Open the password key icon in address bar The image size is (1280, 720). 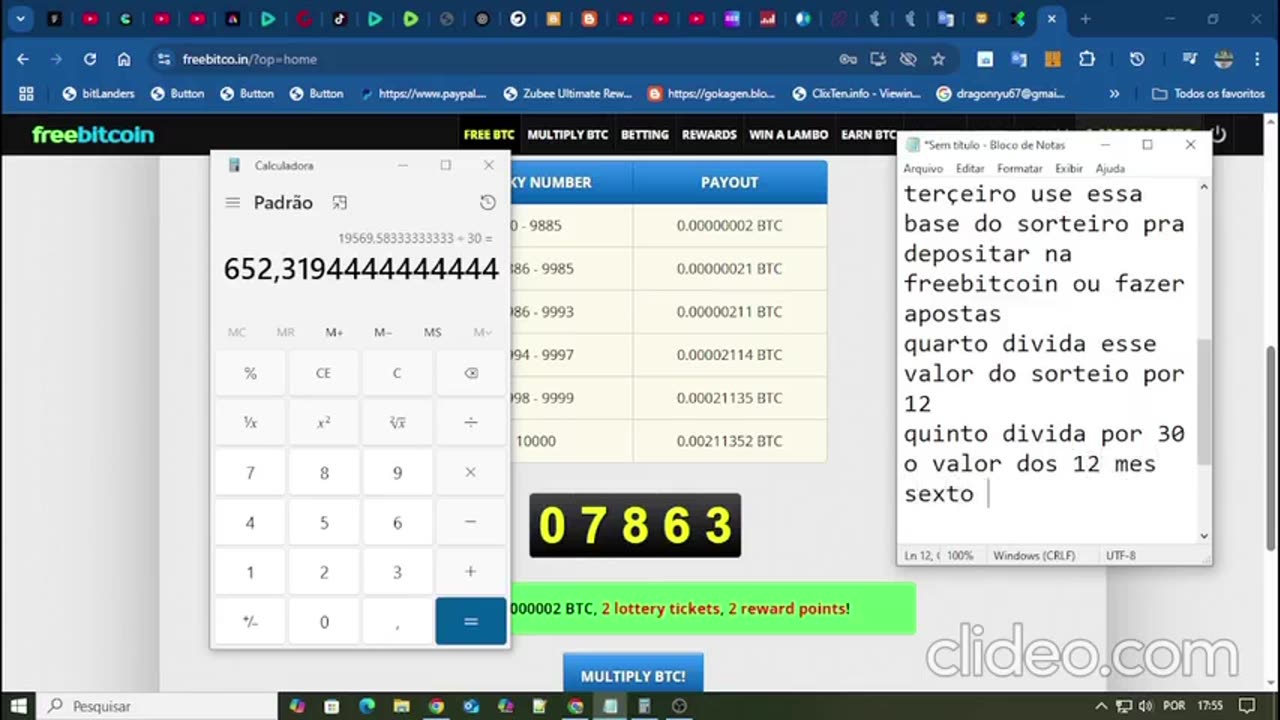click(848, 59)
